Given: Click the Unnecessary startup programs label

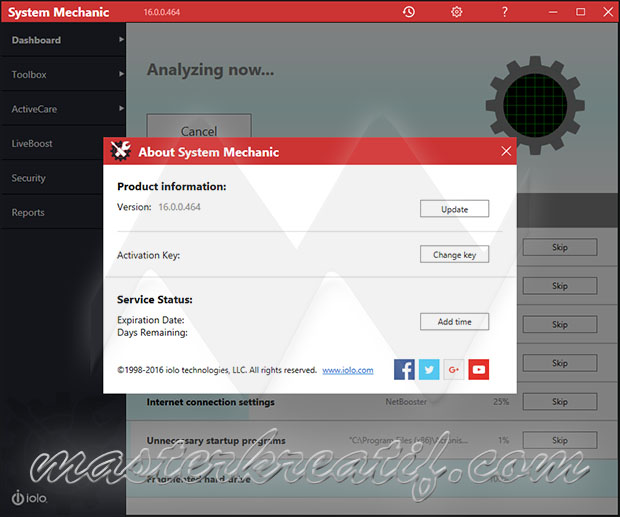Looking at the screenshot, I should (216, 440).
